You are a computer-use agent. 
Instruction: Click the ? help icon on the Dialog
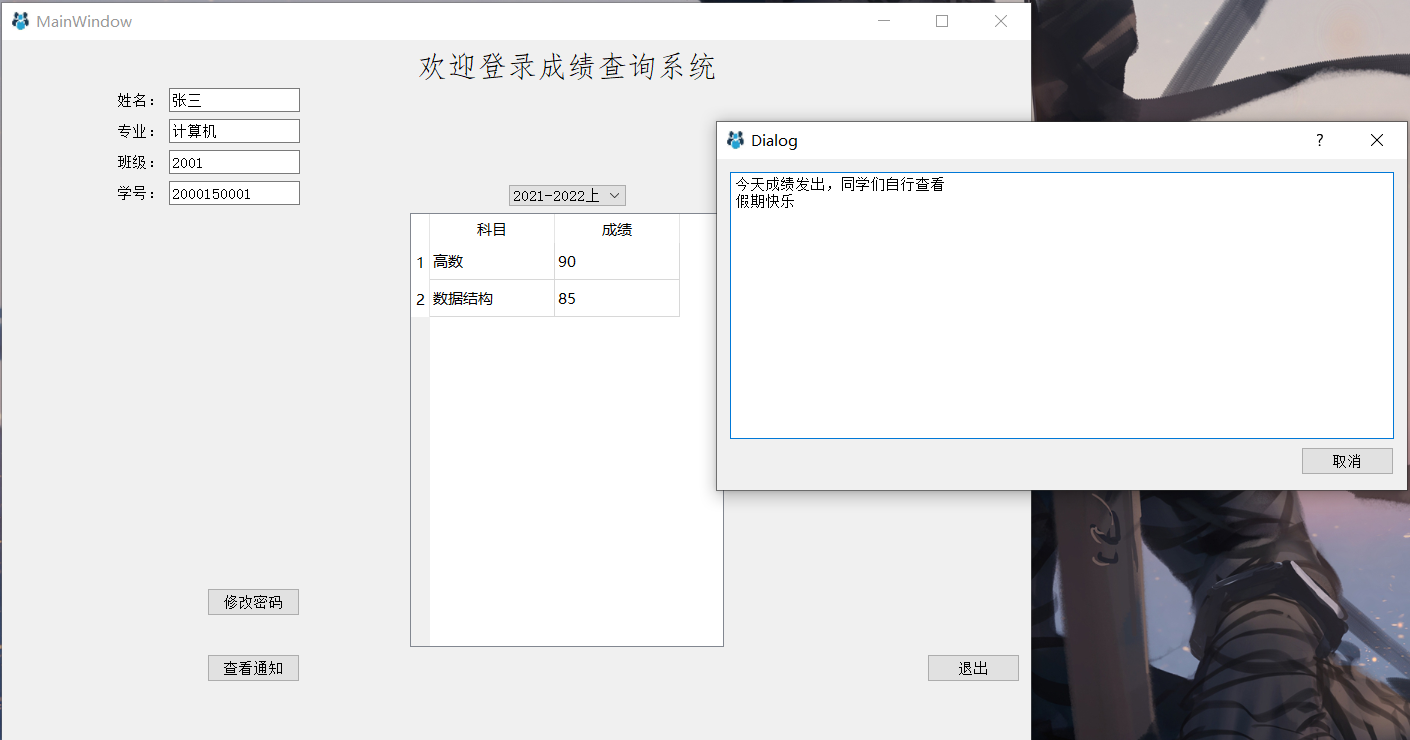1319,140
